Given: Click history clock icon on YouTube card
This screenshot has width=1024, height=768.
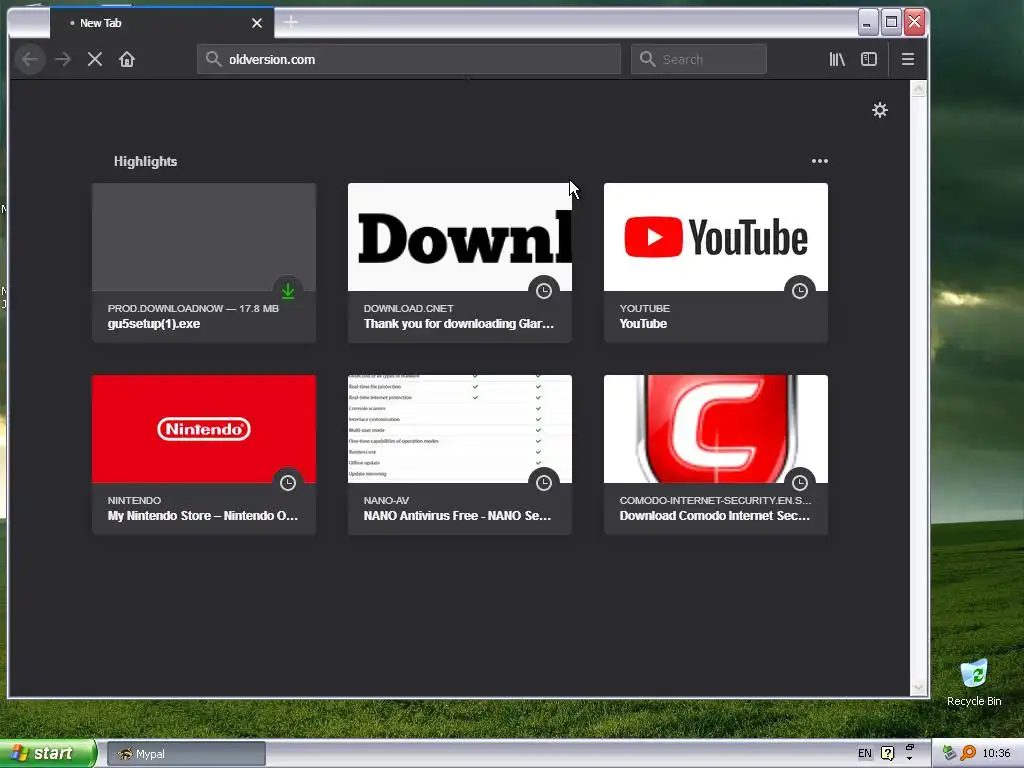Looking at the screenshot, I should (800, 291).
